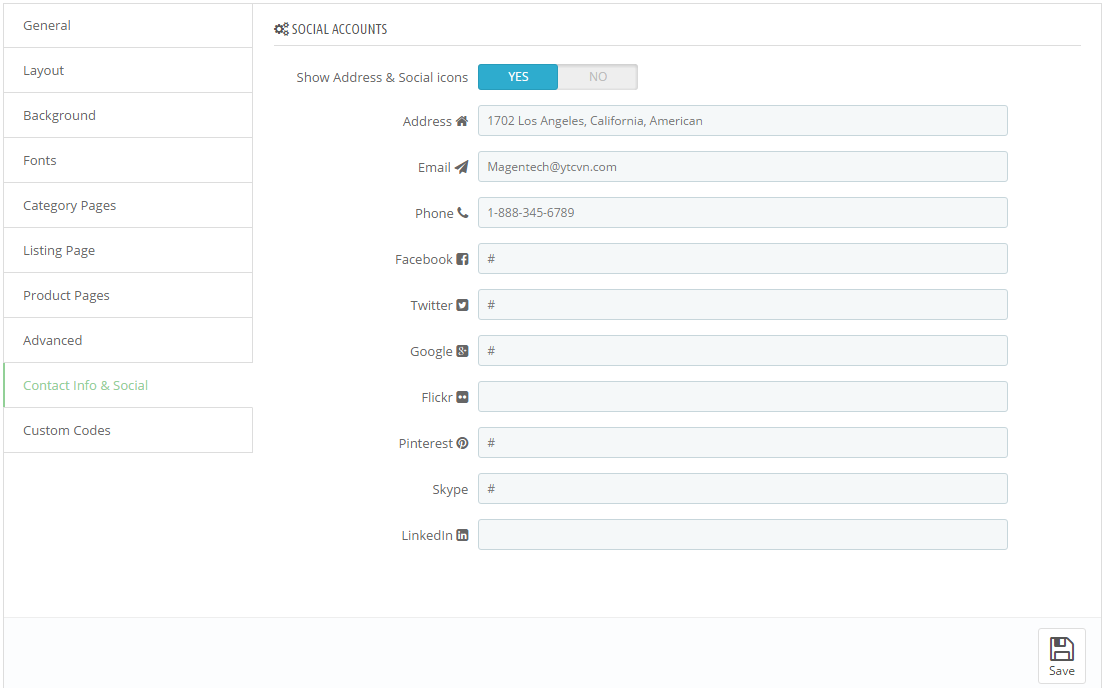Click the phone handset icon beside Phone
The image size is (1106, 688).
463,212
